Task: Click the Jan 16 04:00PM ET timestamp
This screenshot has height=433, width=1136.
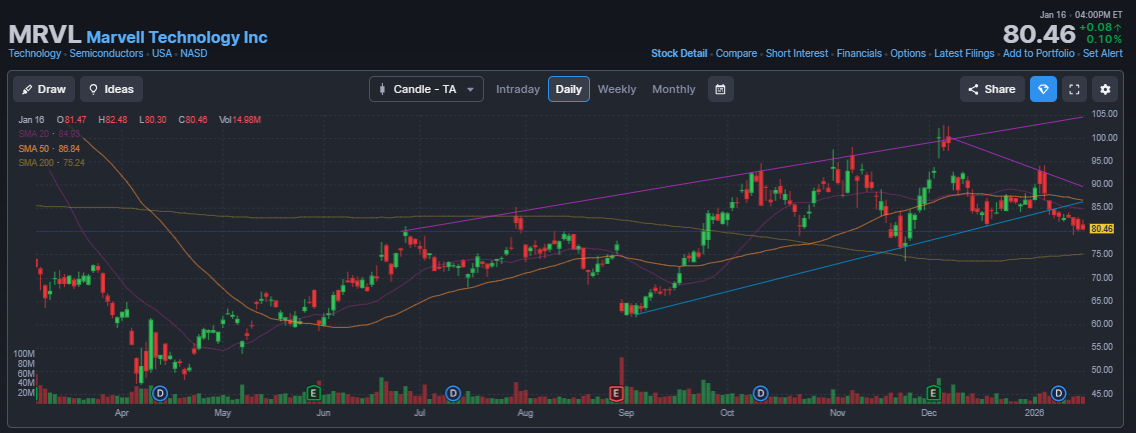Action: 1081,14
